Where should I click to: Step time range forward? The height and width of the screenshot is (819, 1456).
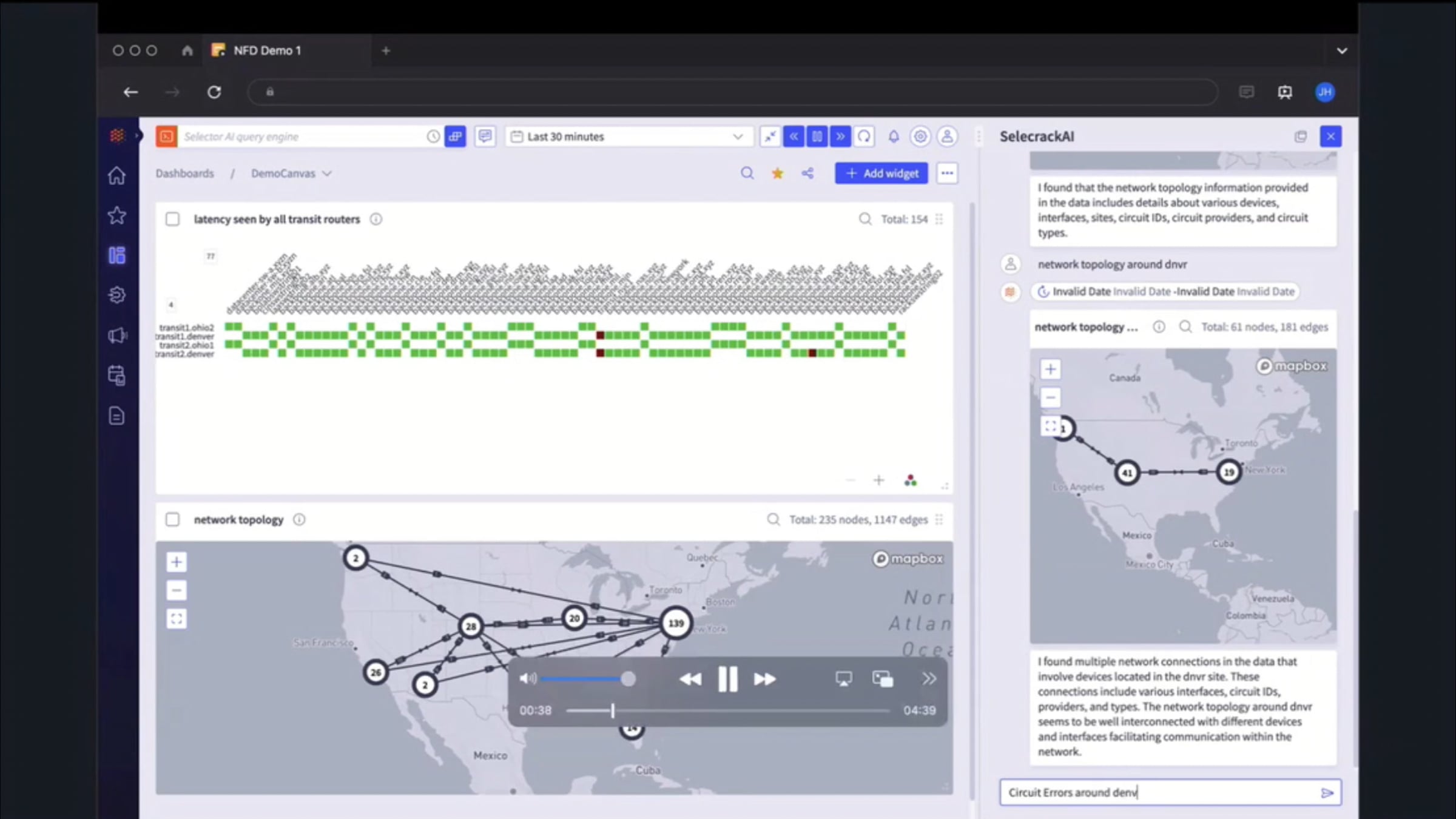click(x=841, y=136)
